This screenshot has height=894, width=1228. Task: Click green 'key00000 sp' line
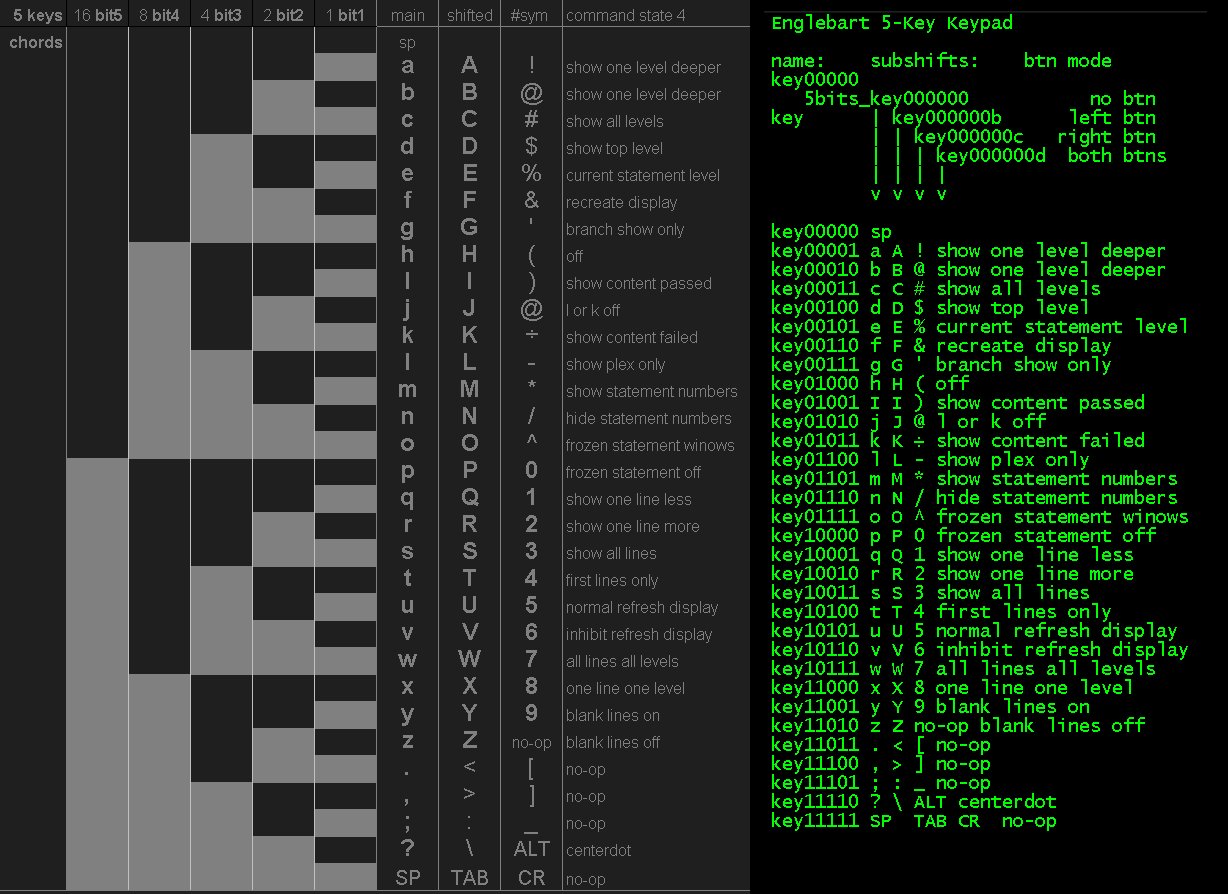[x=831, y=232]
